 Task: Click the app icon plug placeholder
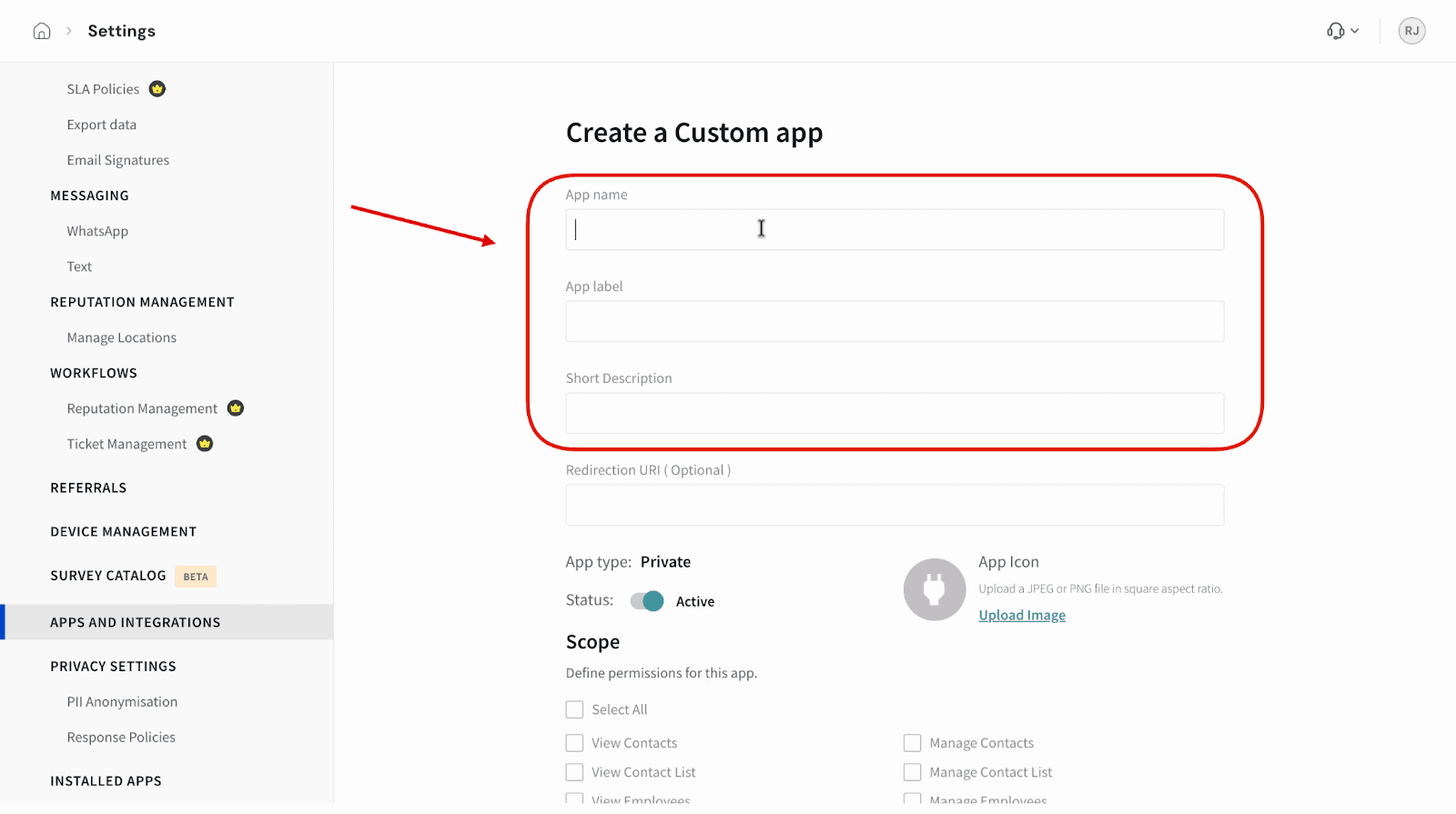(x=934, y=589)
